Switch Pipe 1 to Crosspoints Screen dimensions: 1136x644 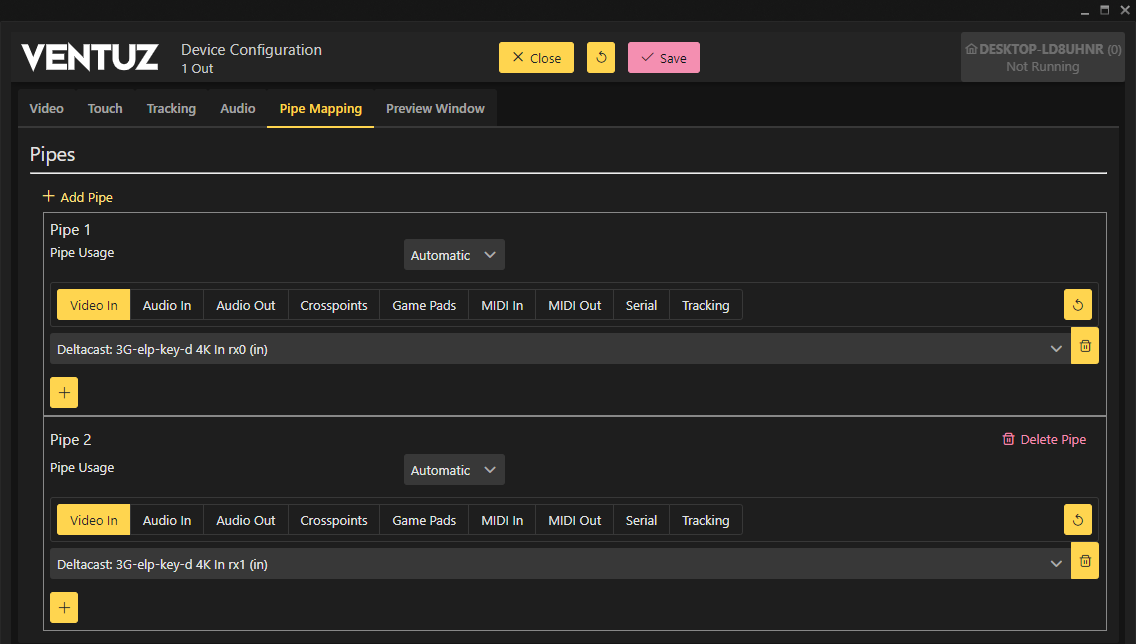click(x=334, y=305)
